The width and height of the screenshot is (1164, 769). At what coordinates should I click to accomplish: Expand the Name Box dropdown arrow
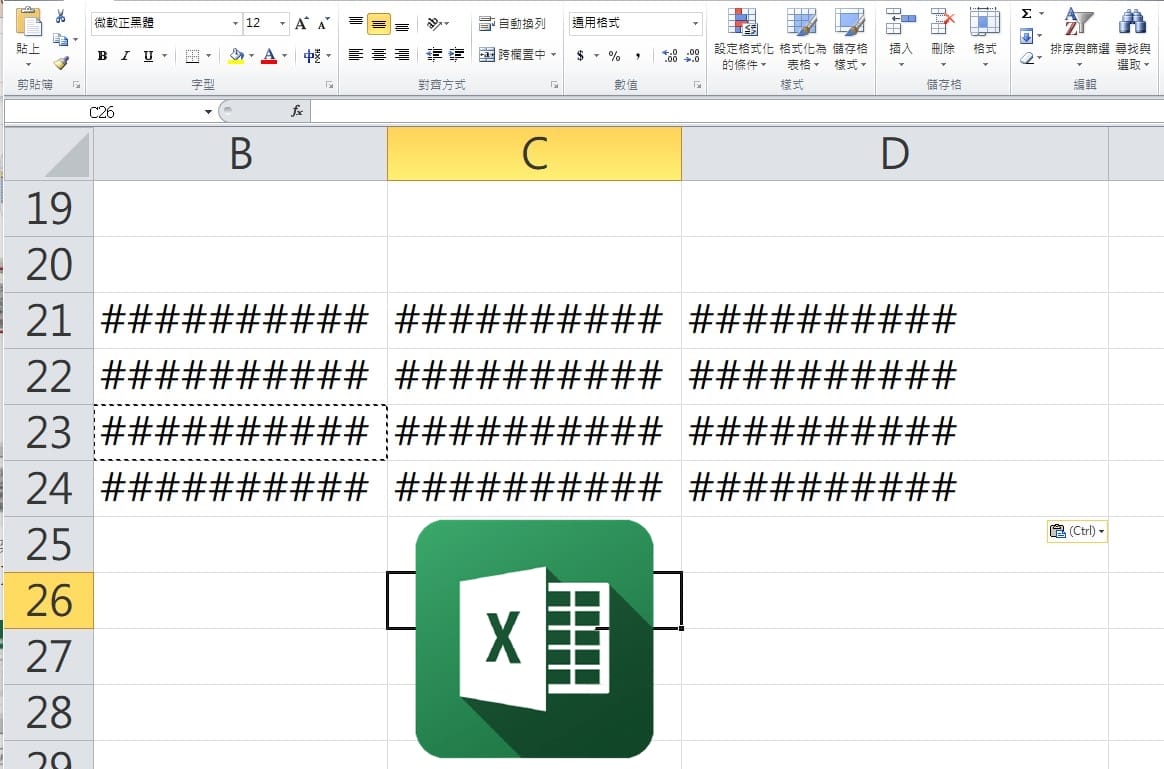point(208,112)
